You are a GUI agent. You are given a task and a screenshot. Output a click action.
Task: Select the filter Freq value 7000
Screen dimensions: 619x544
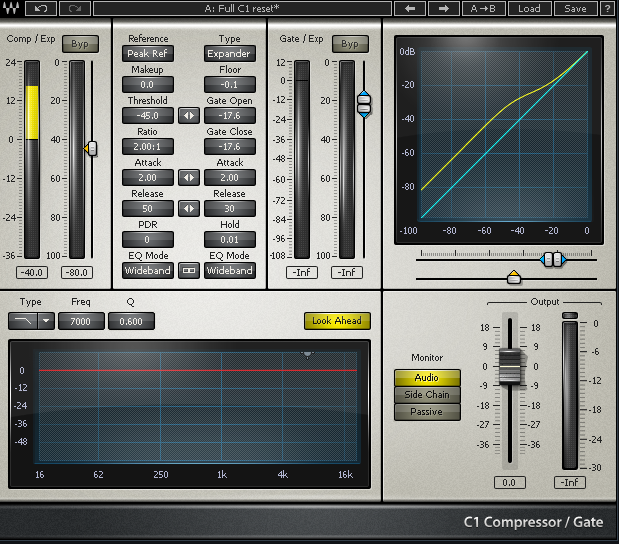(81, 321)
